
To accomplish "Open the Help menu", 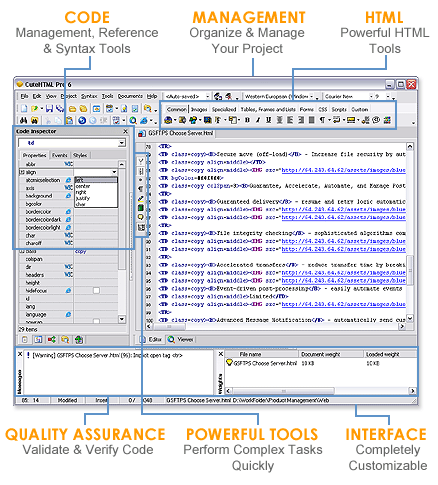I will 152,96.
